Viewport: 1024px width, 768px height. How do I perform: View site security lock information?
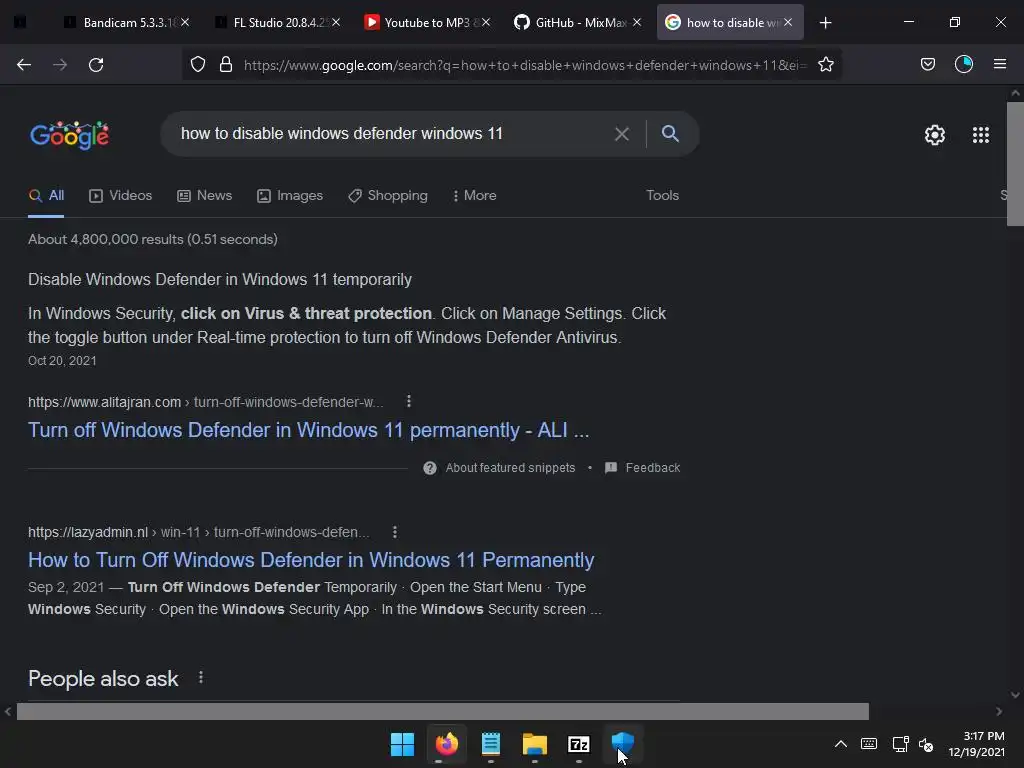pyautogui.click(x=226, y=65)
